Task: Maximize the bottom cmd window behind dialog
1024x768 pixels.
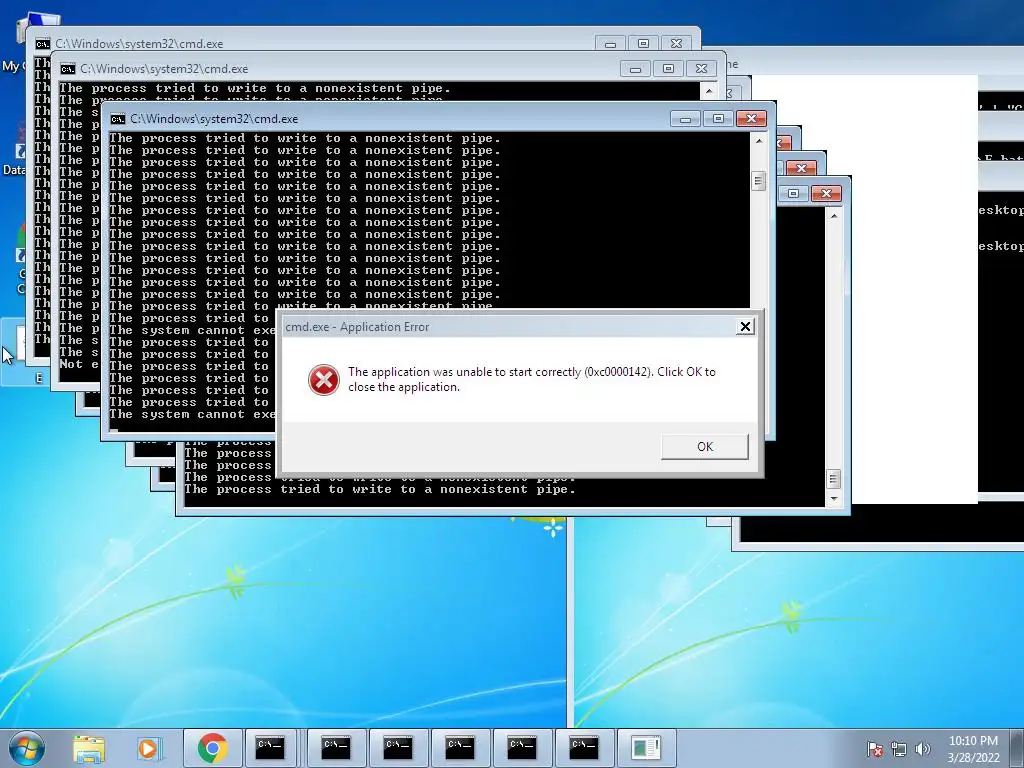Action: tap(793, 193)
